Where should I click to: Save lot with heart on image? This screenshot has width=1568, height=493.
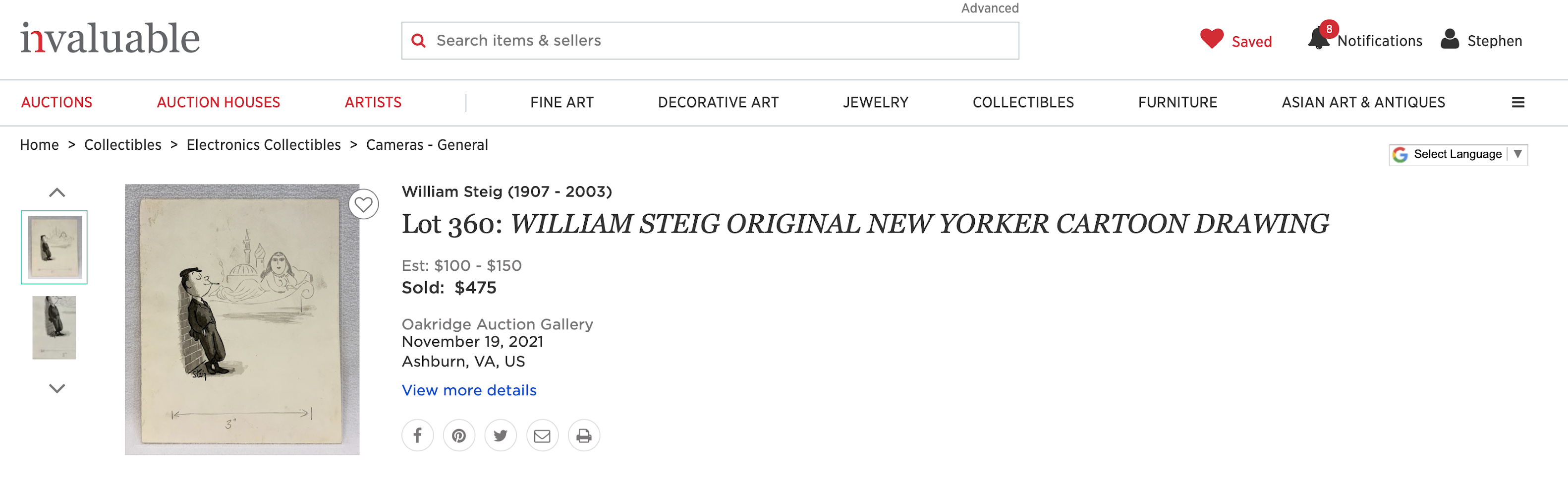click(x=363, y=204)
